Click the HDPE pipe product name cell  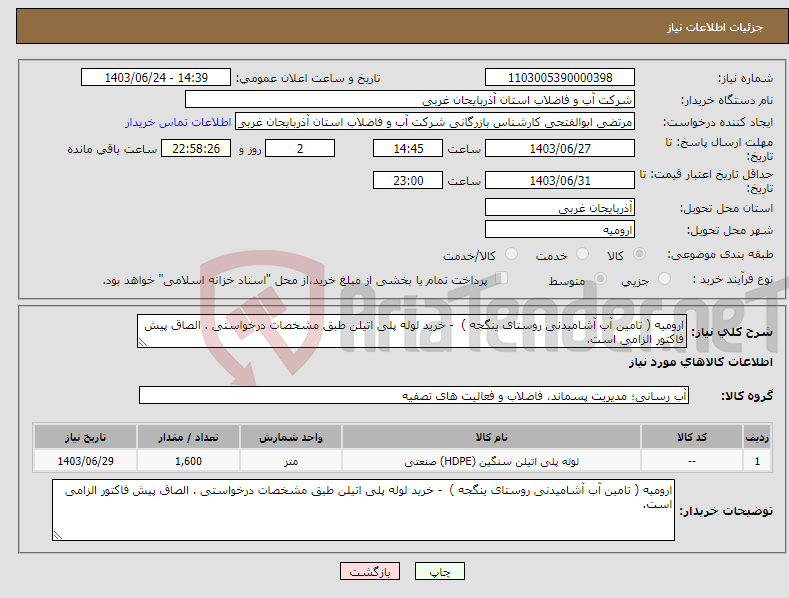click(491, 461)
